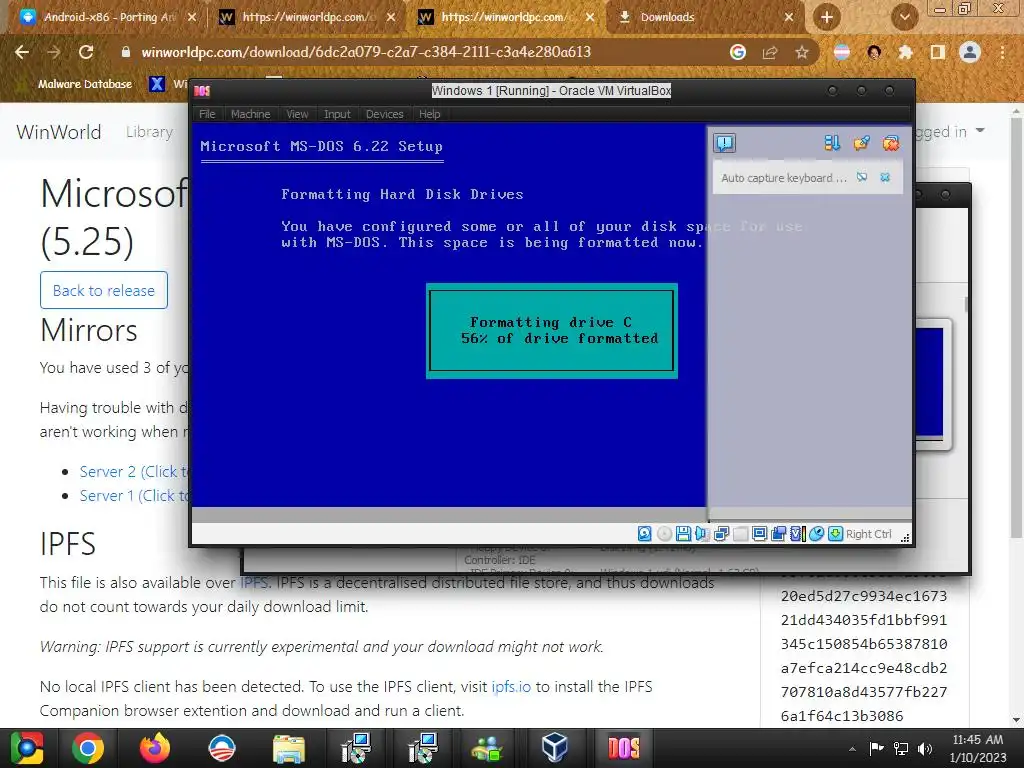Download from the Server 1 mirror link
1024x768 pixels.
click(134, 496)
